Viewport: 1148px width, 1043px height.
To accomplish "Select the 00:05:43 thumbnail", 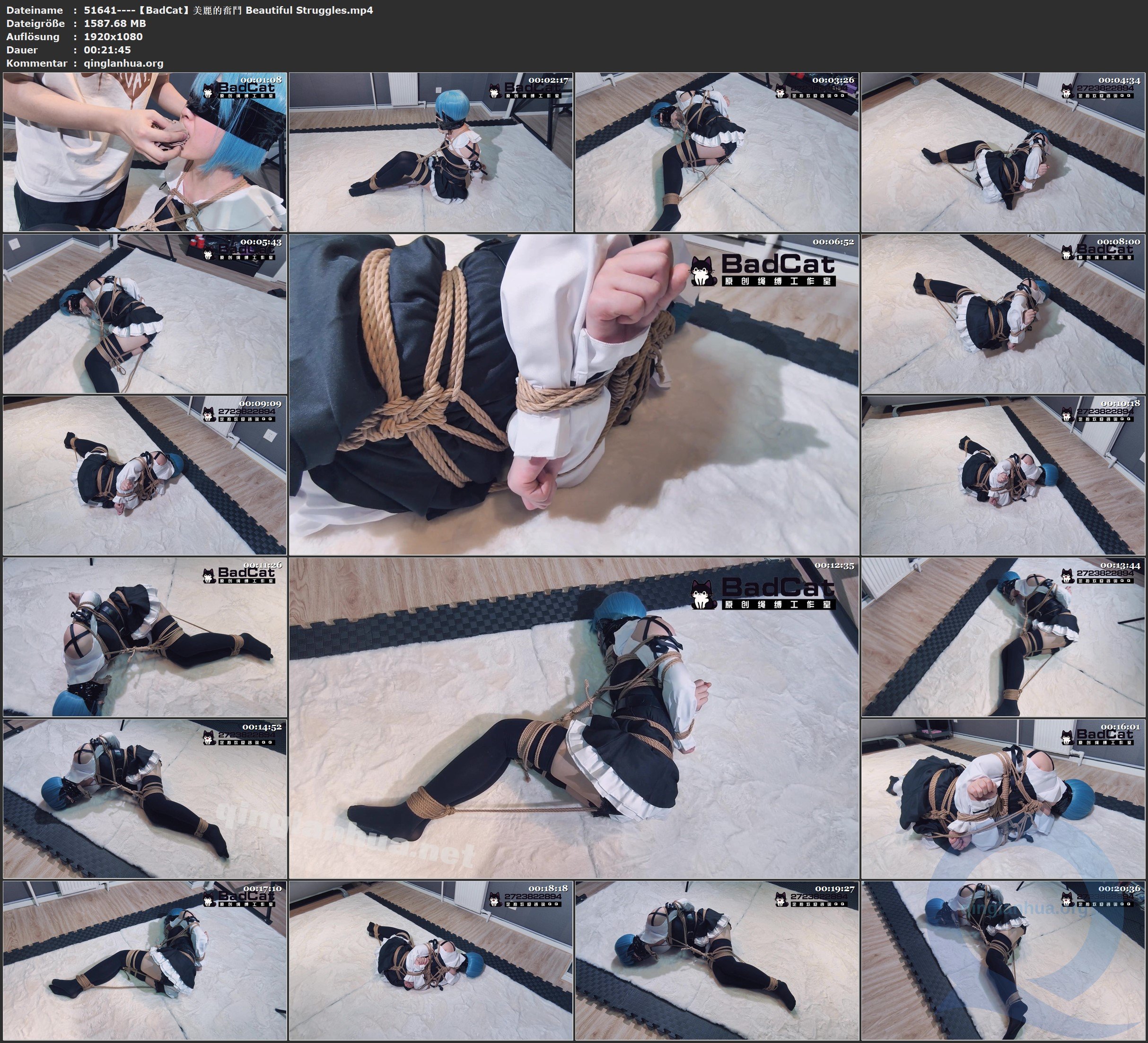I will 145,313.
